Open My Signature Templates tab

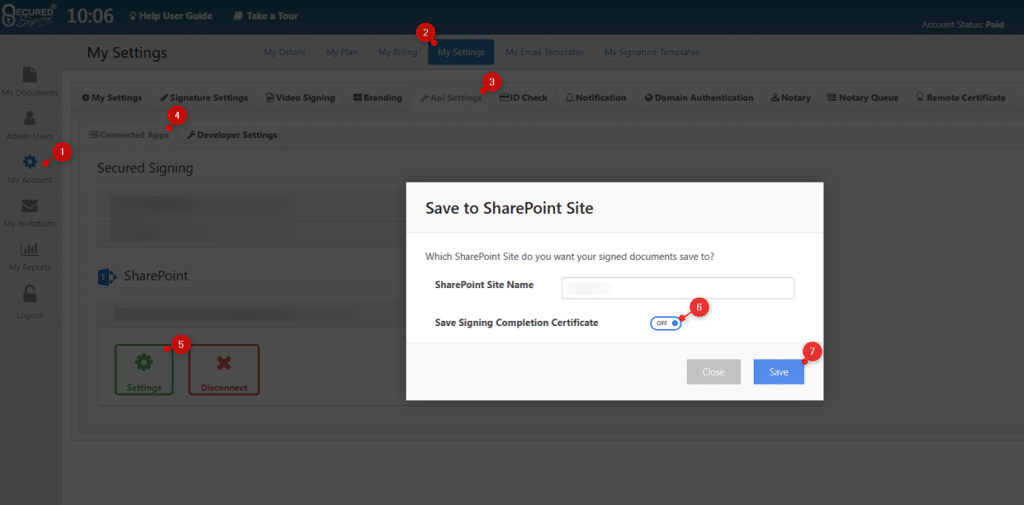[x=652, y=52]
